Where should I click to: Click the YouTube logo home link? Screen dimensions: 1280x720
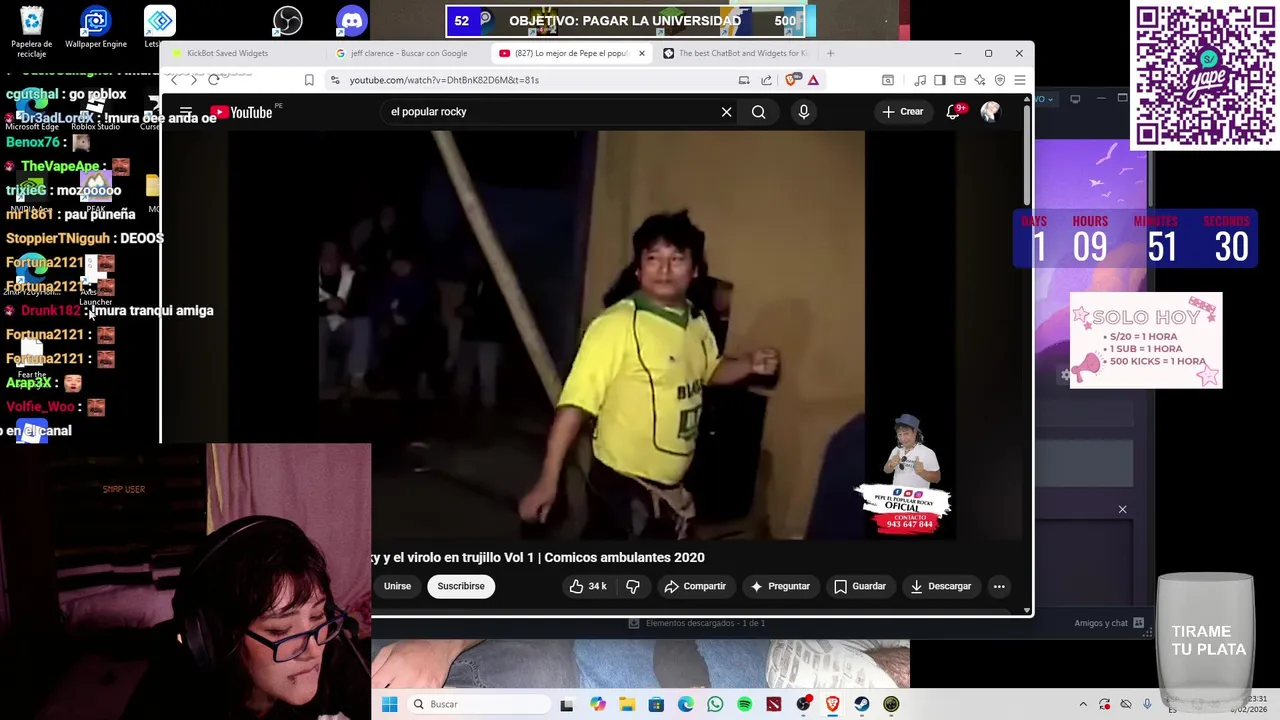tap(241, 112)
